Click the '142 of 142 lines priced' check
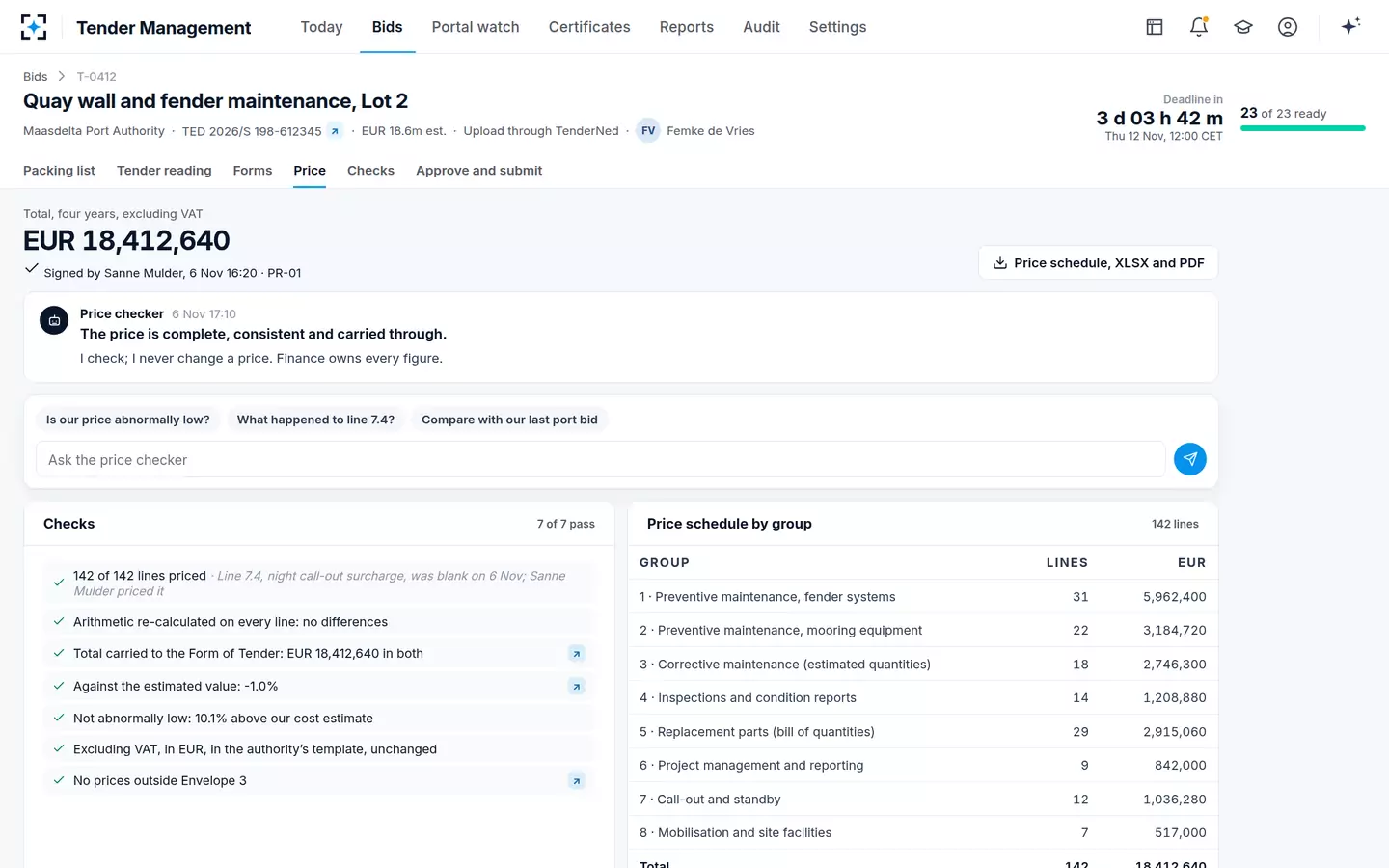This screenshot has width=1389, height=868. coord(317,583)
